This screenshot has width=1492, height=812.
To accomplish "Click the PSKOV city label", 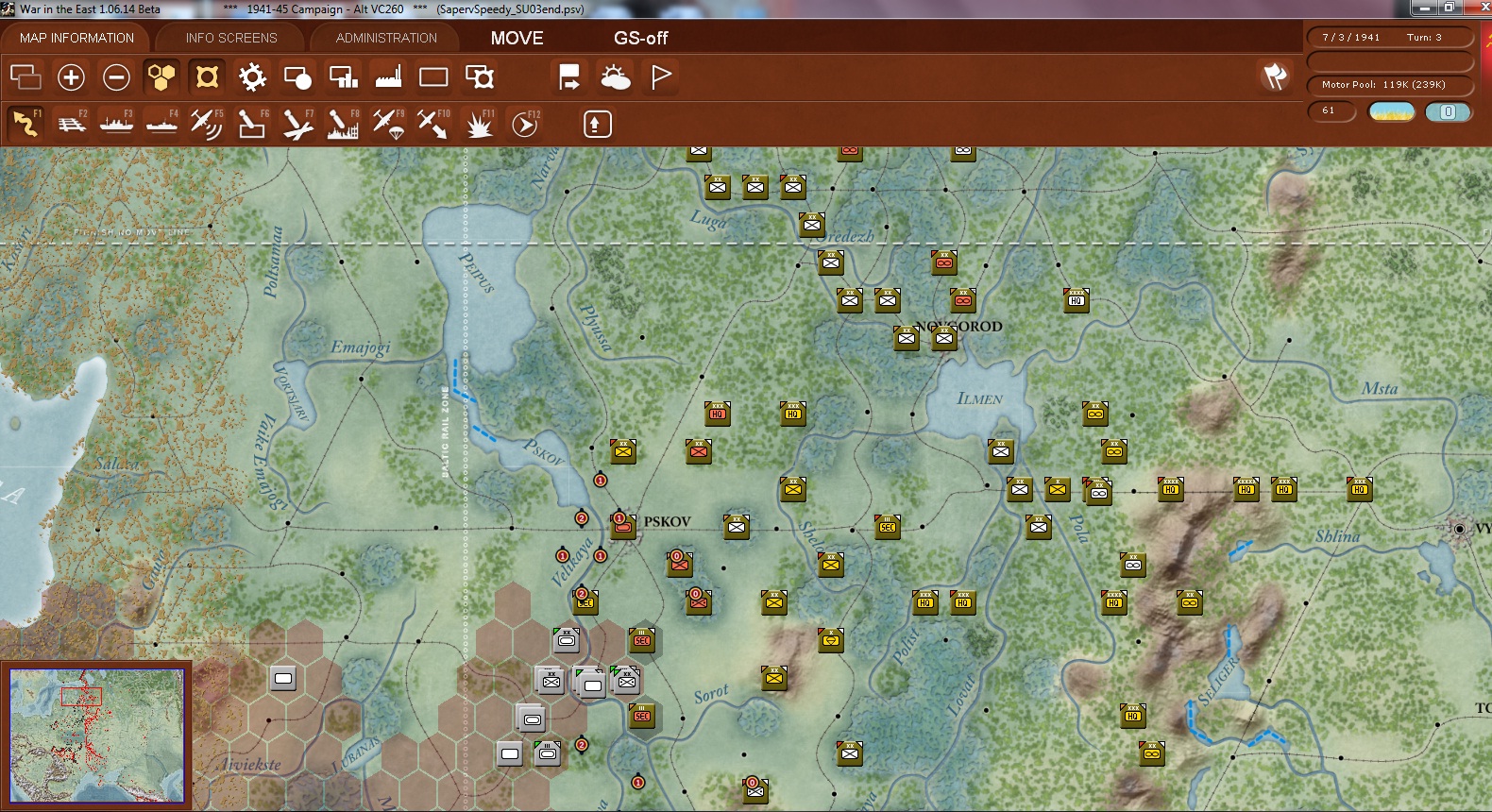I will 667,521.
